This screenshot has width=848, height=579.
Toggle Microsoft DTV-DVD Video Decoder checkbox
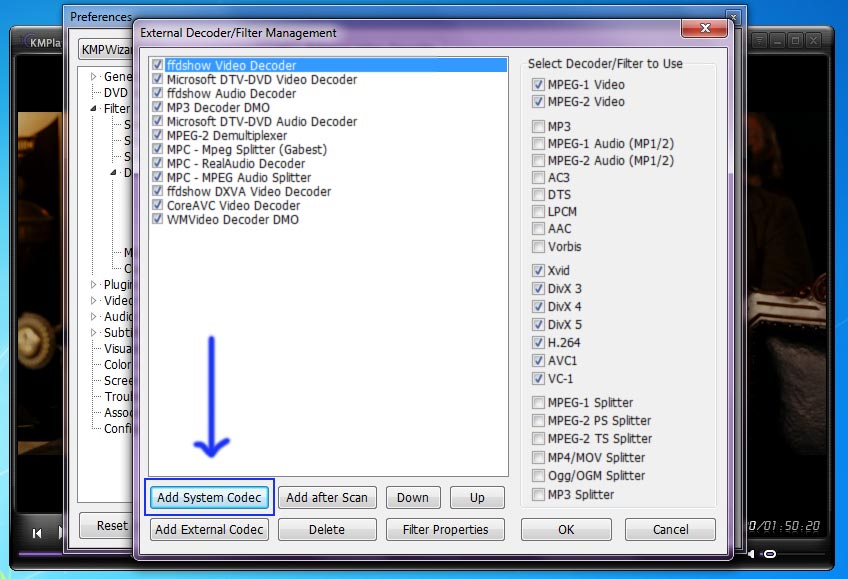click(157, 79)
